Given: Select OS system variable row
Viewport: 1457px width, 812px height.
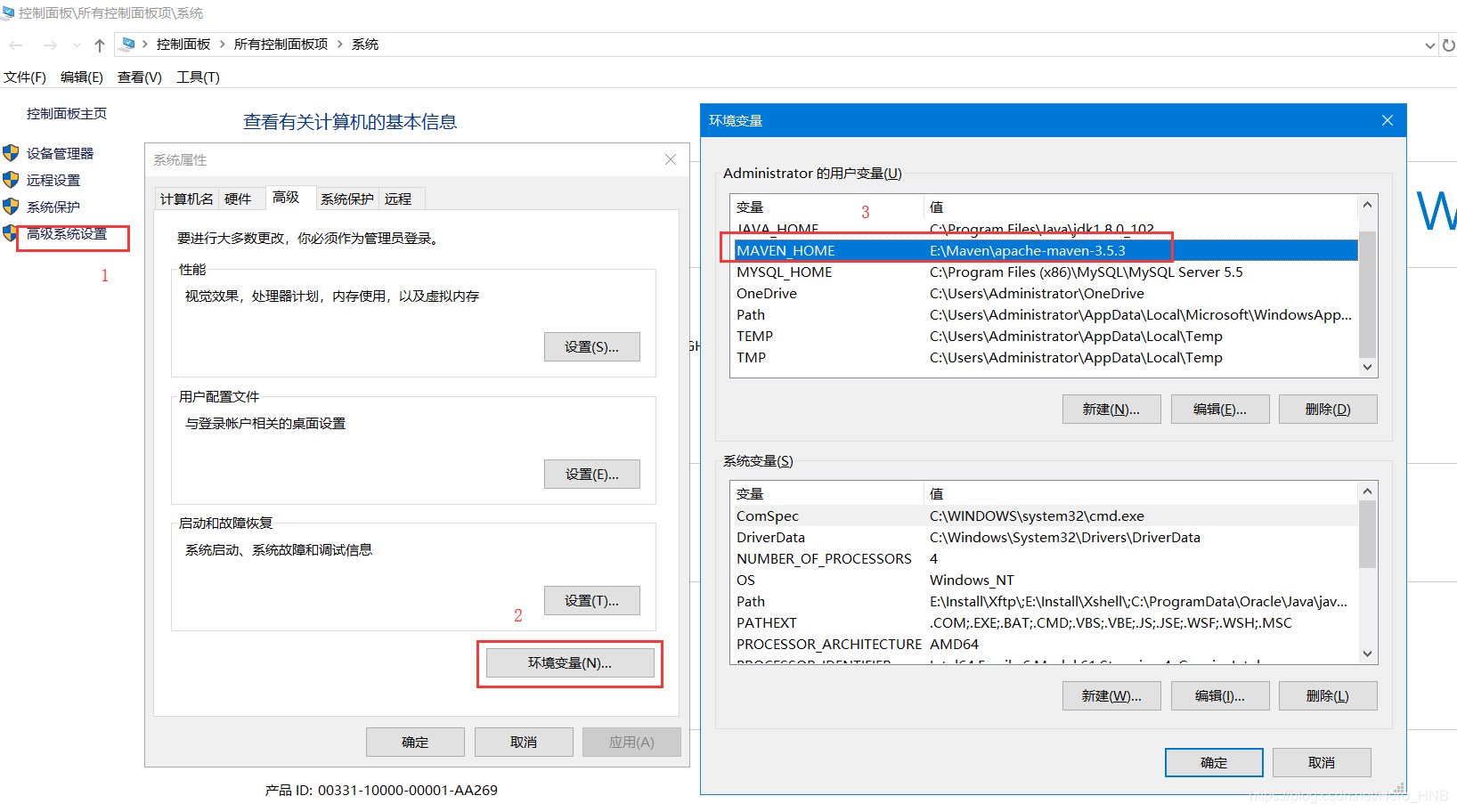Looking at the screenshot, I should click(1046, 581).
